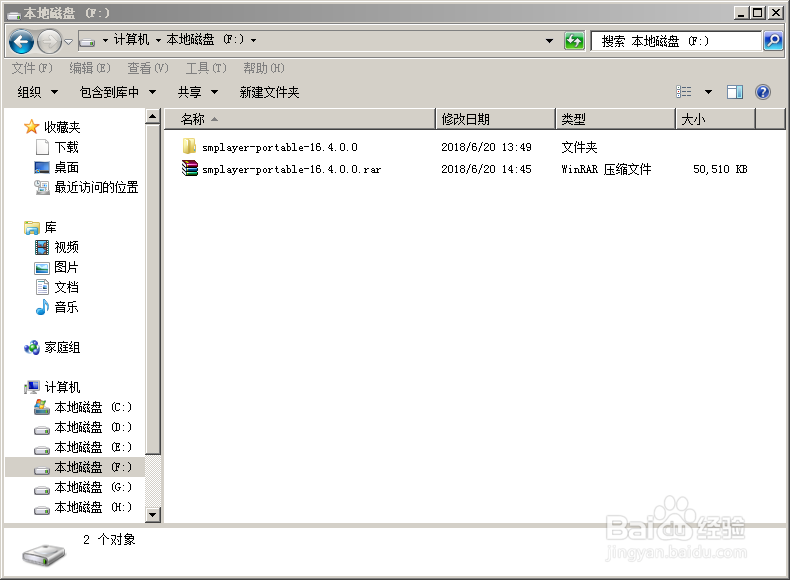Viewport: 790px width, 580px height.
Task: Open the 图片 library
Action: [x=57, y=268]
